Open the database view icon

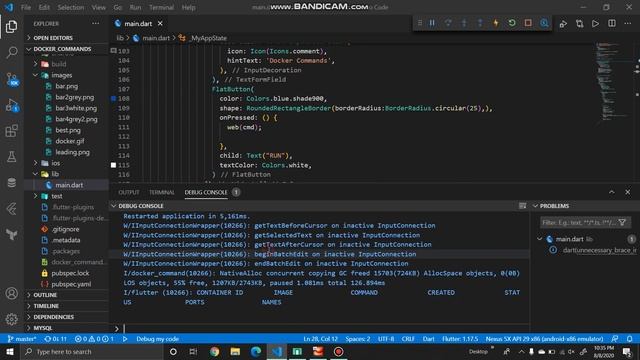[11, 182]
